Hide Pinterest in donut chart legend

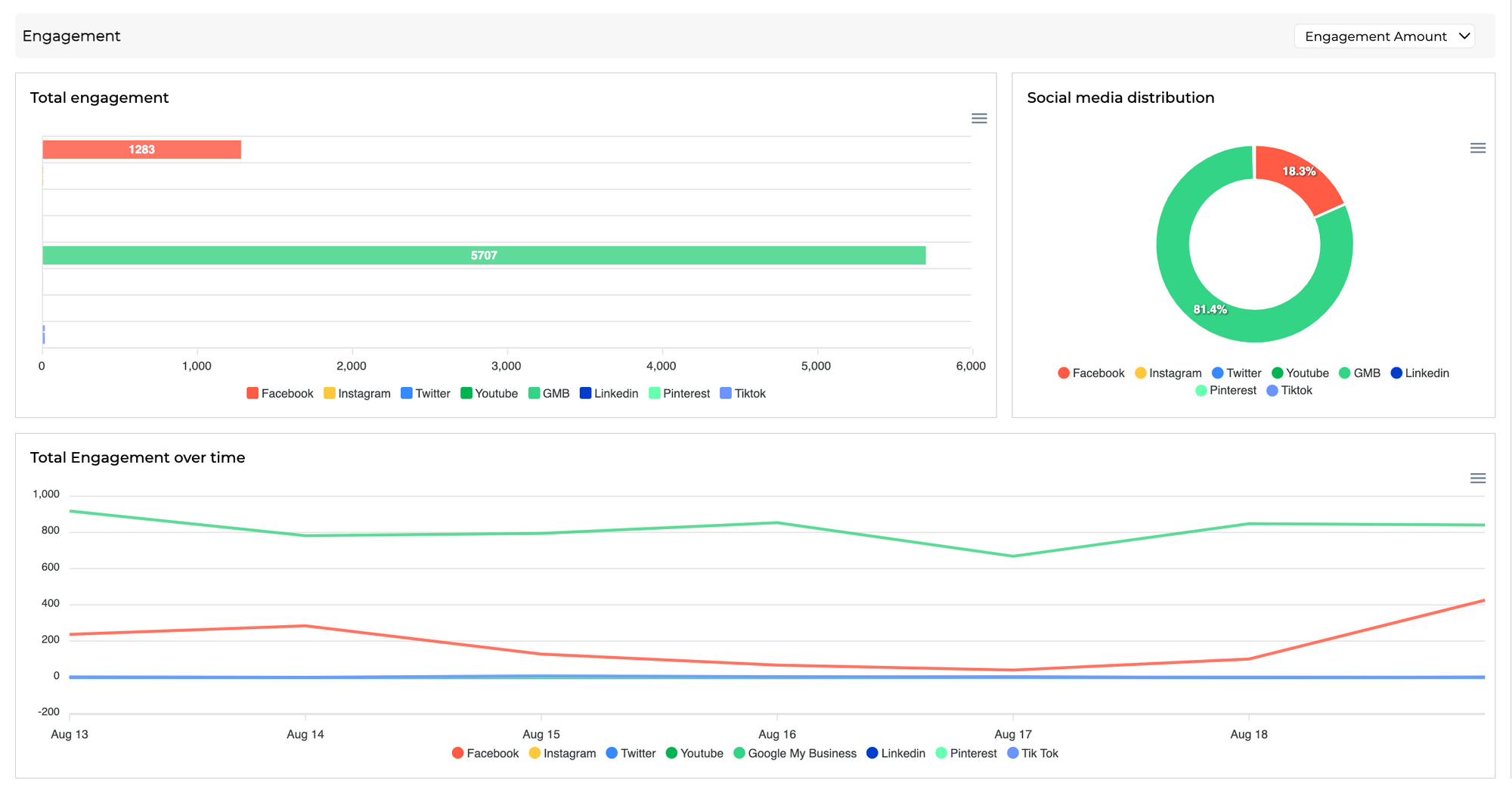pos(1225,391)
